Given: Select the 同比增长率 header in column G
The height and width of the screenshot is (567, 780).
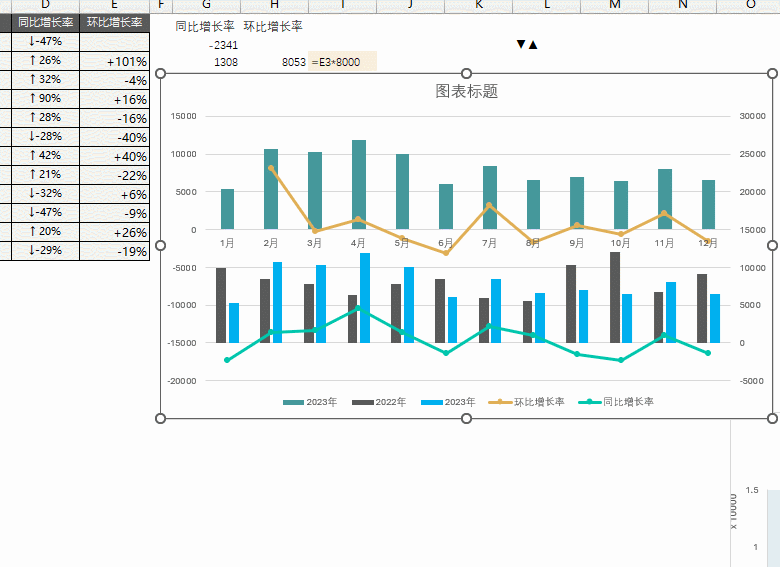Looking at the screenshot, I should 205,26.
